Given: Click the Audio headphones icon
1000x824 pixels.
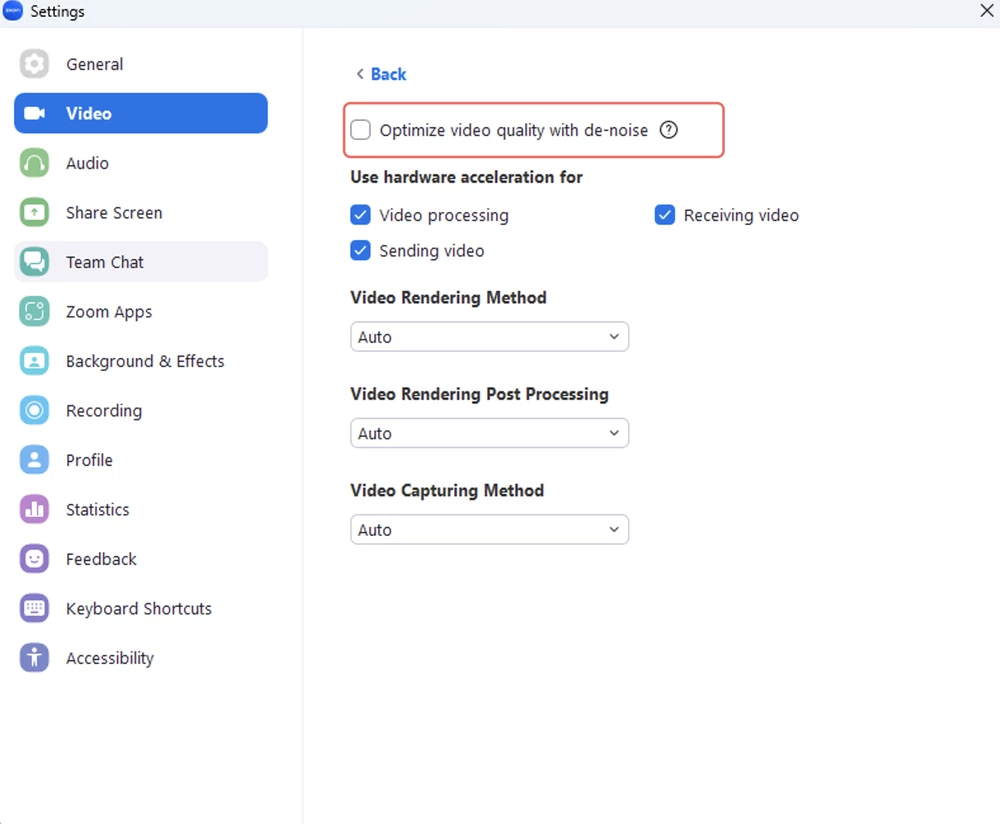Looking at the screenshot, I should tap(34, 163).
